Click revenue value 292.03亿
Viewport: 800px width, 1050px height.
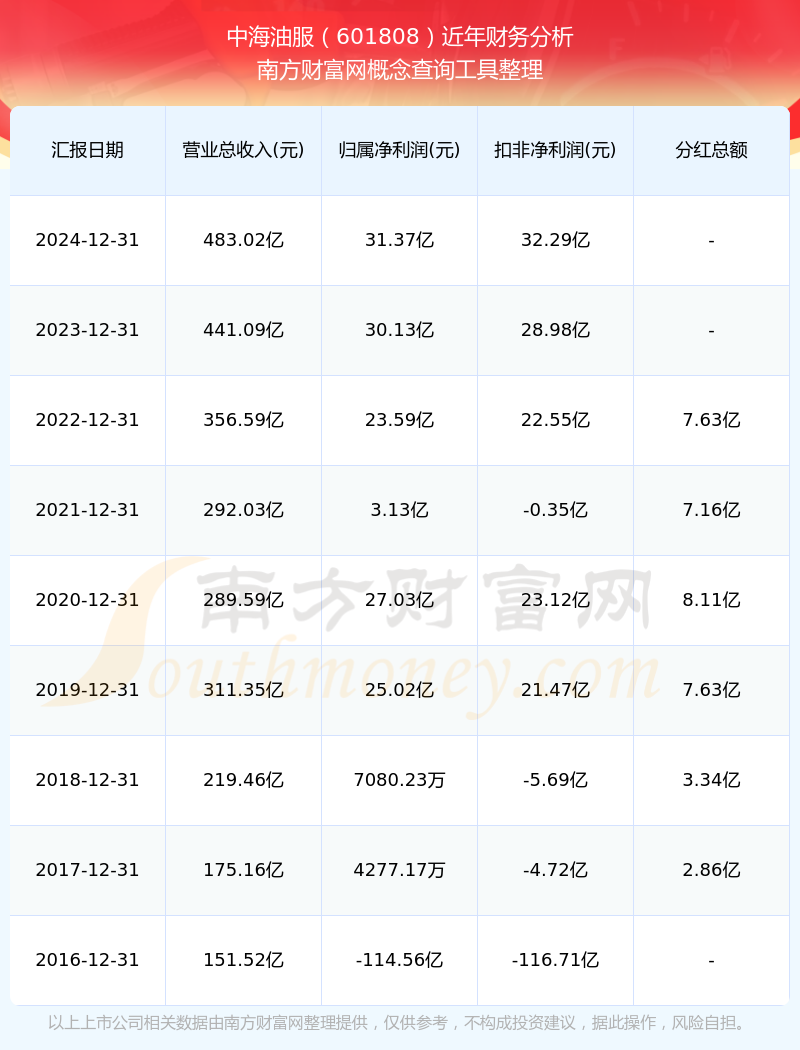244,510
